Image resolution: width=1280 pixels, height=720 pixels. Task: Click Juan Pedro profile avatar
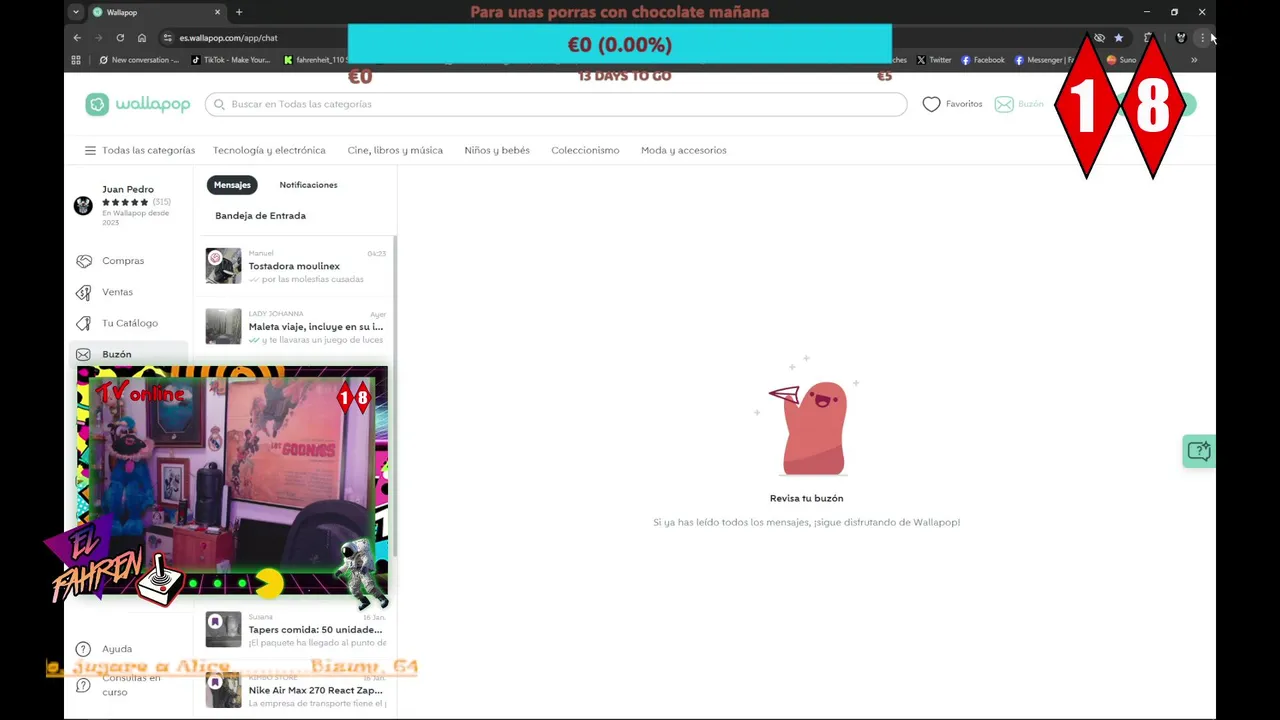(x=83, y=205)
